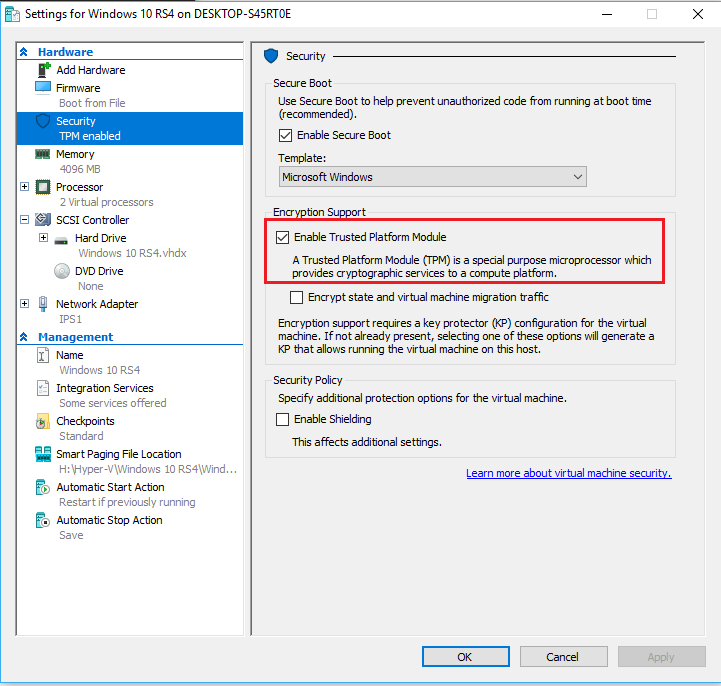721x686 pixels.
Task: Click 'IPS1' under Network Adapter
Action: (x=70, y=319)
